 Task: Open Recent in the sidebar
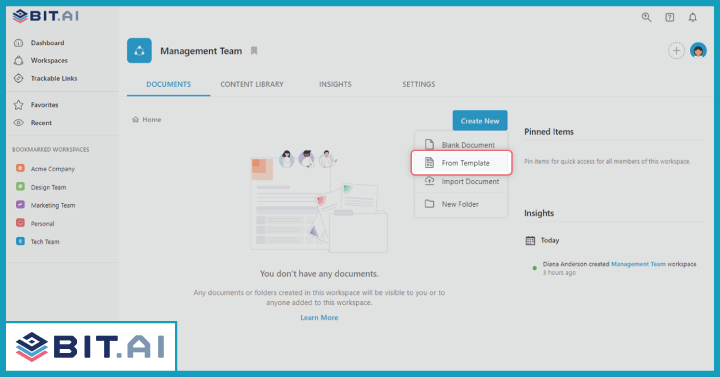click(x=41, y=123)
